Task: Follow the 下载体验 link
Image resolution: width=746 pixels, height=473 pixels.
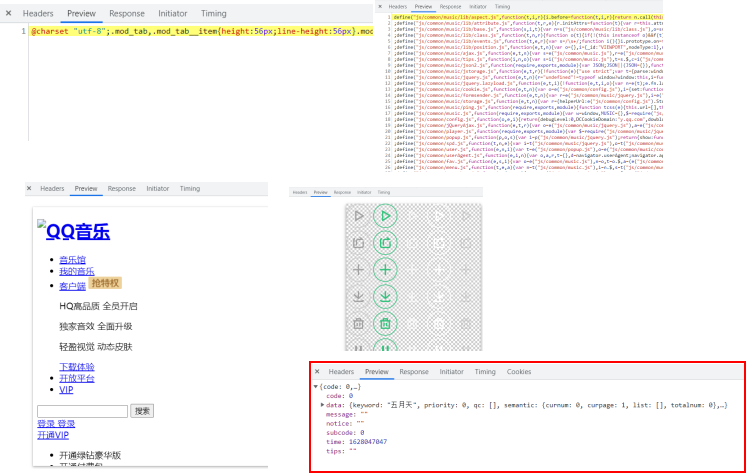Action: pos(77,367)
